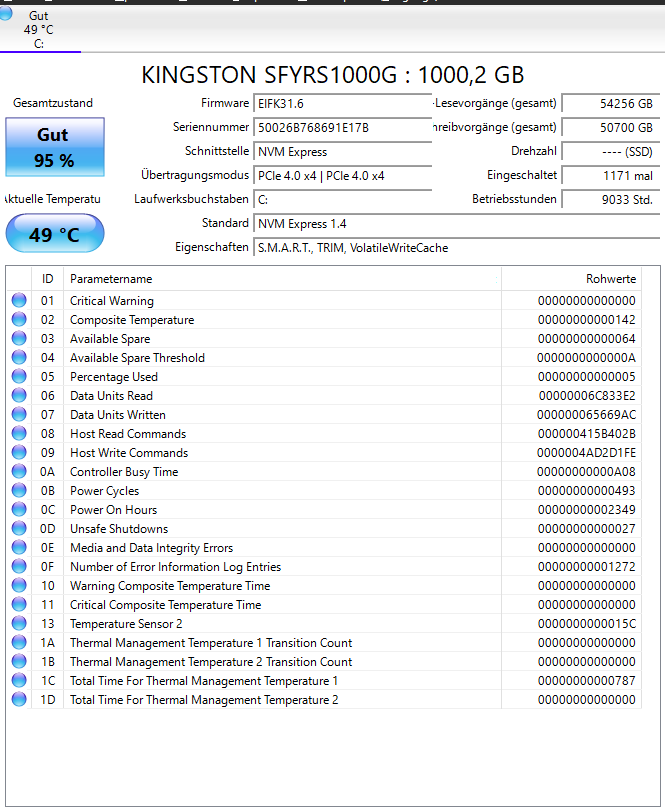
Task: Click the Eingeschaltet value 1171 mal
Action: (x=611, y=176)
